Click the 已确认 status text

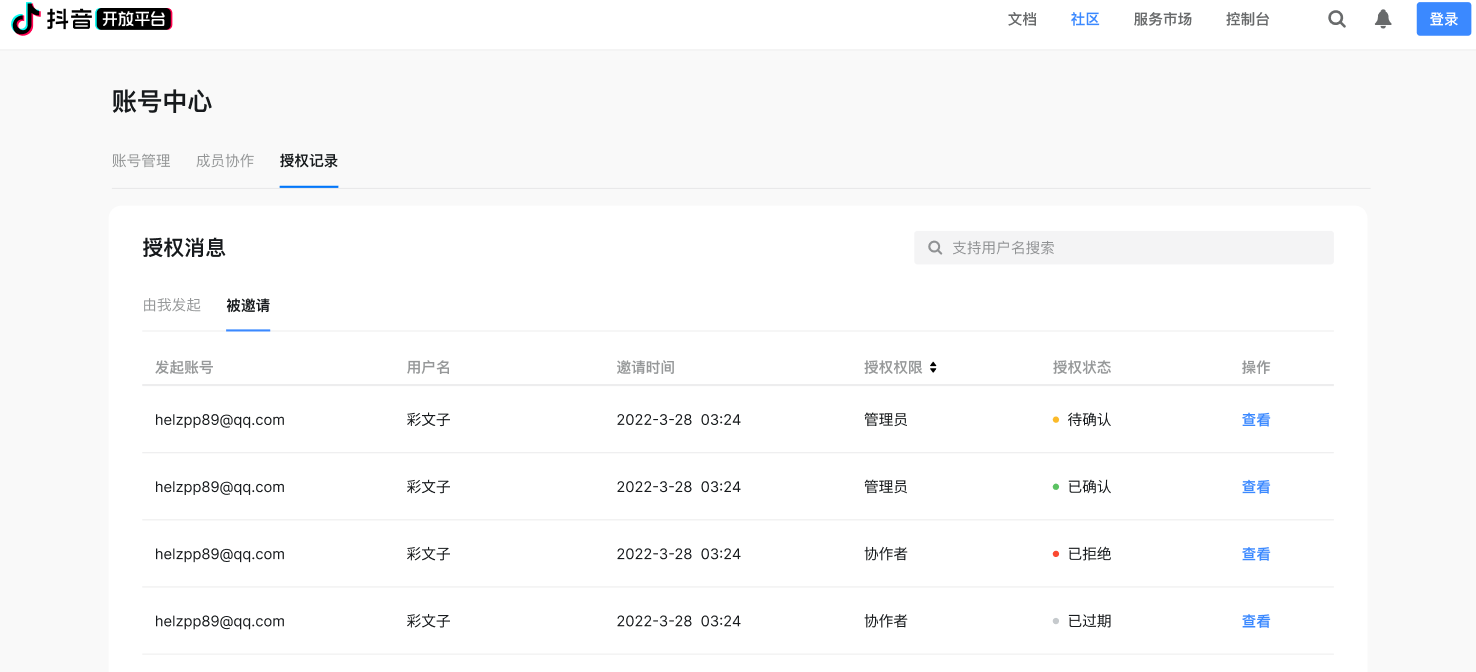point(1089,487)
